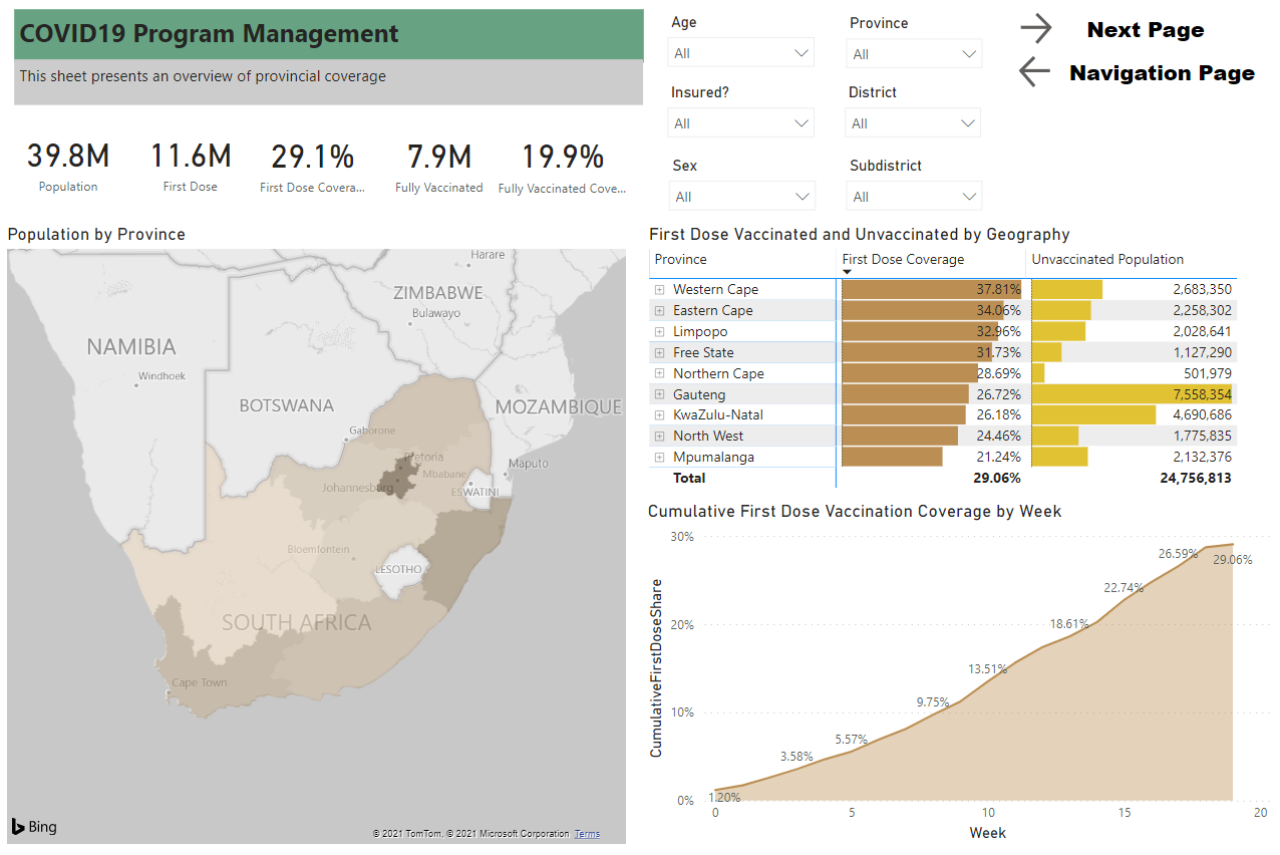Click the Next Page label
1280x855 pixels.
pos(1145,30)
